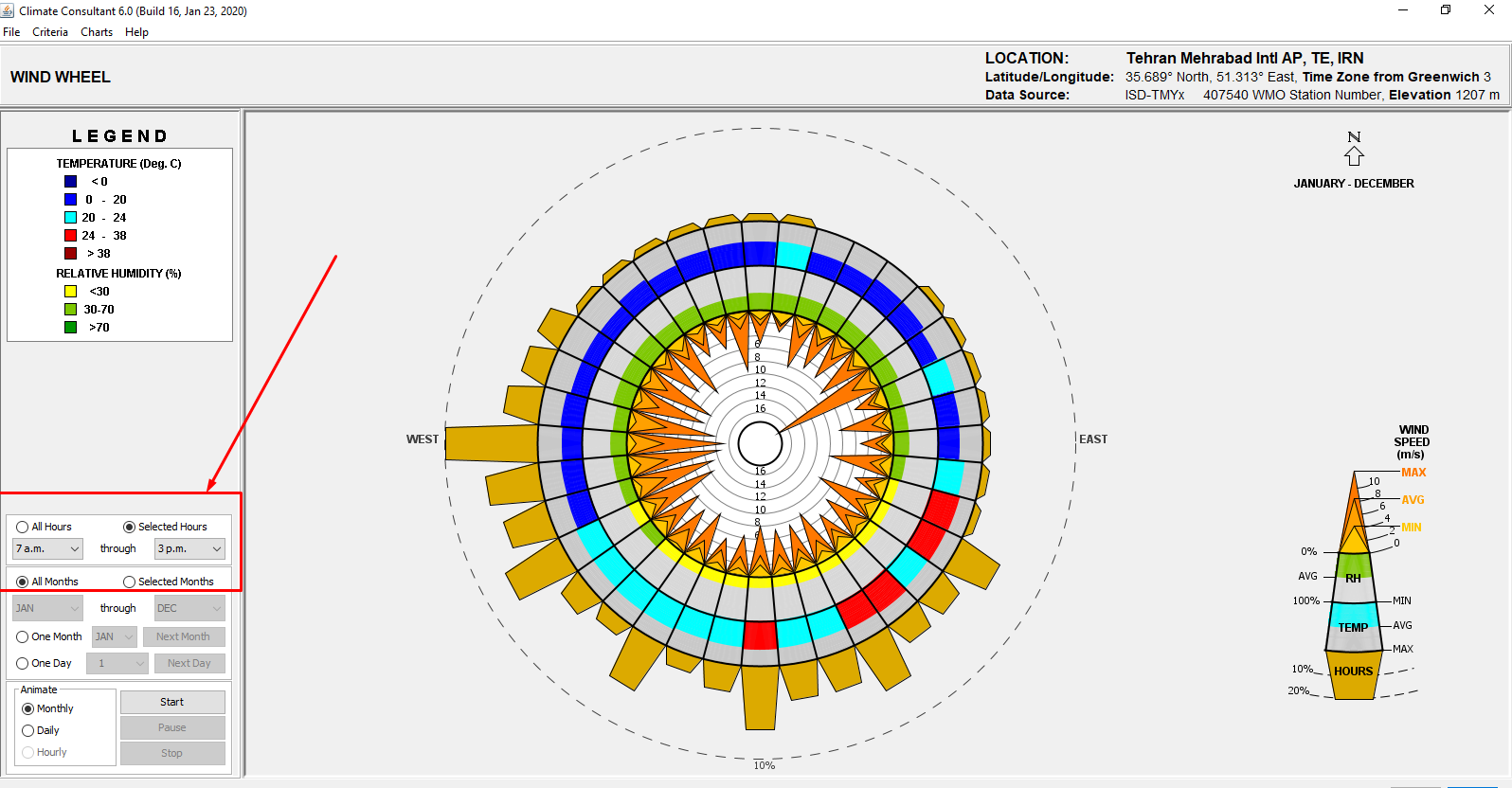1512x788 pixels.
Task: Click the JANUARY - DECEMBER label
Action: pyautogui.click(x=1354, y=184)
